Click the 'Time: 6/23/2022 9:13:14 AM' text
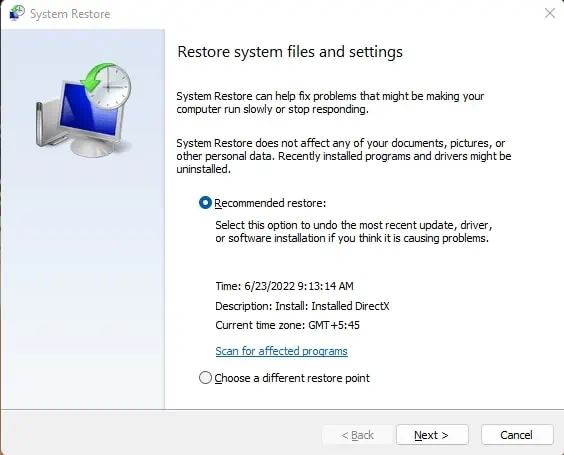Viewport: 564px width, 455px height. 284,286
